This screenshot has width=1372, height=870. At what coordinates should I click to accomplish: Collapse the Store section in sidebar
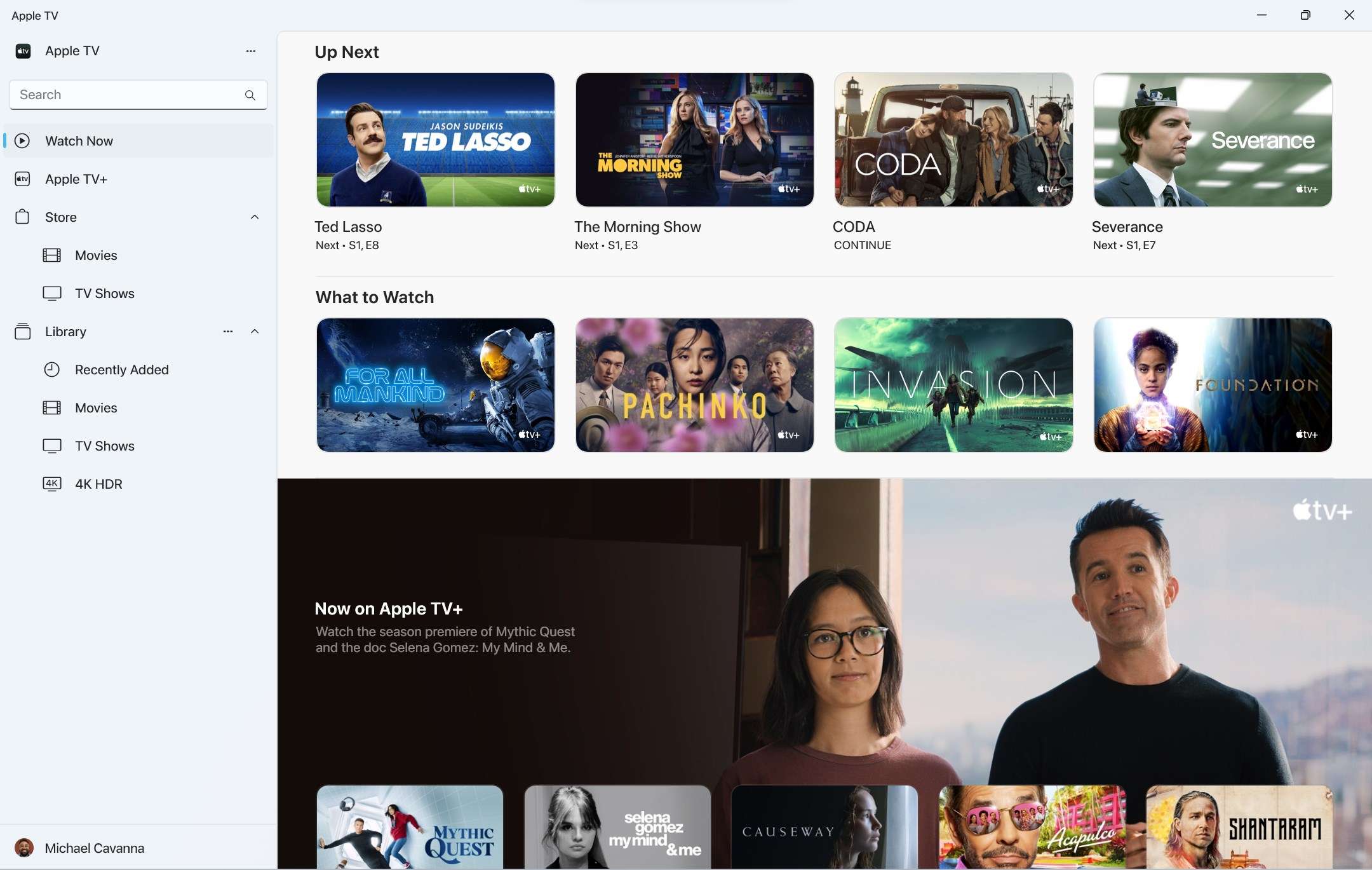[254, 216]
